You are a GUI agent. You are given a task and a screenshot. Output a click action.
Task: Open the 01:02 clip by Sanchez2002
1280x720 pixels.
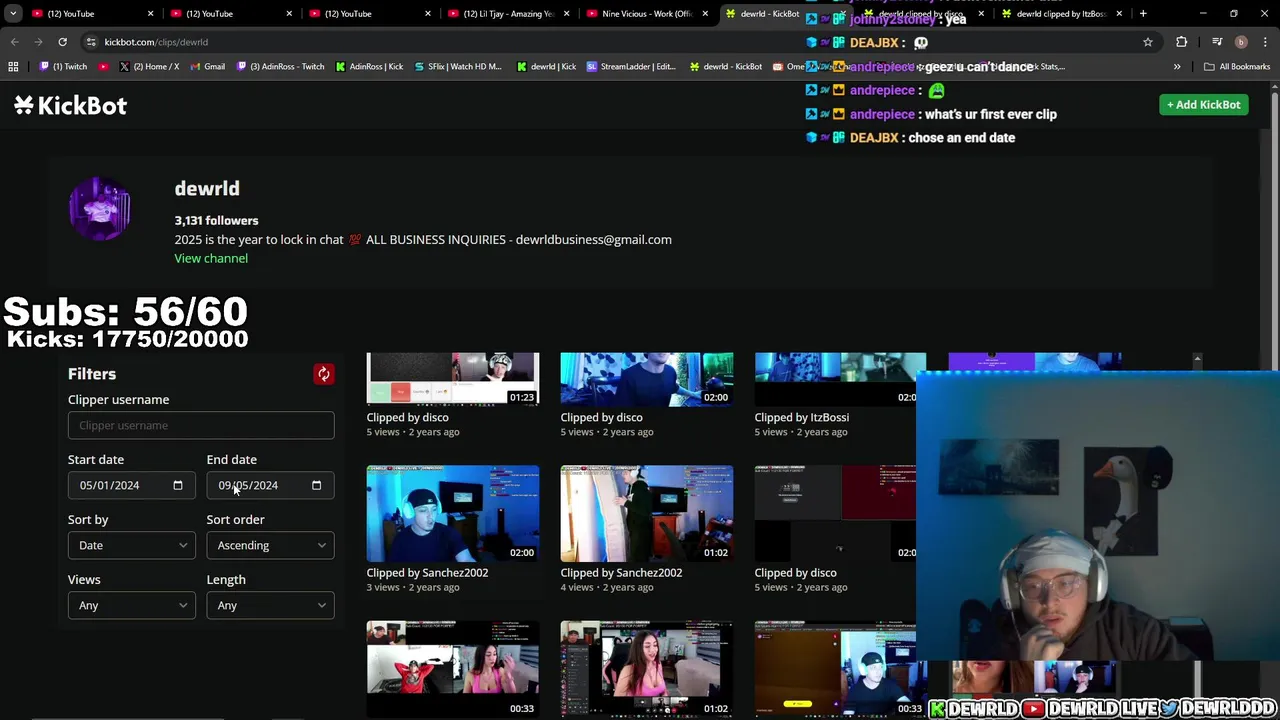coord(646,513)
